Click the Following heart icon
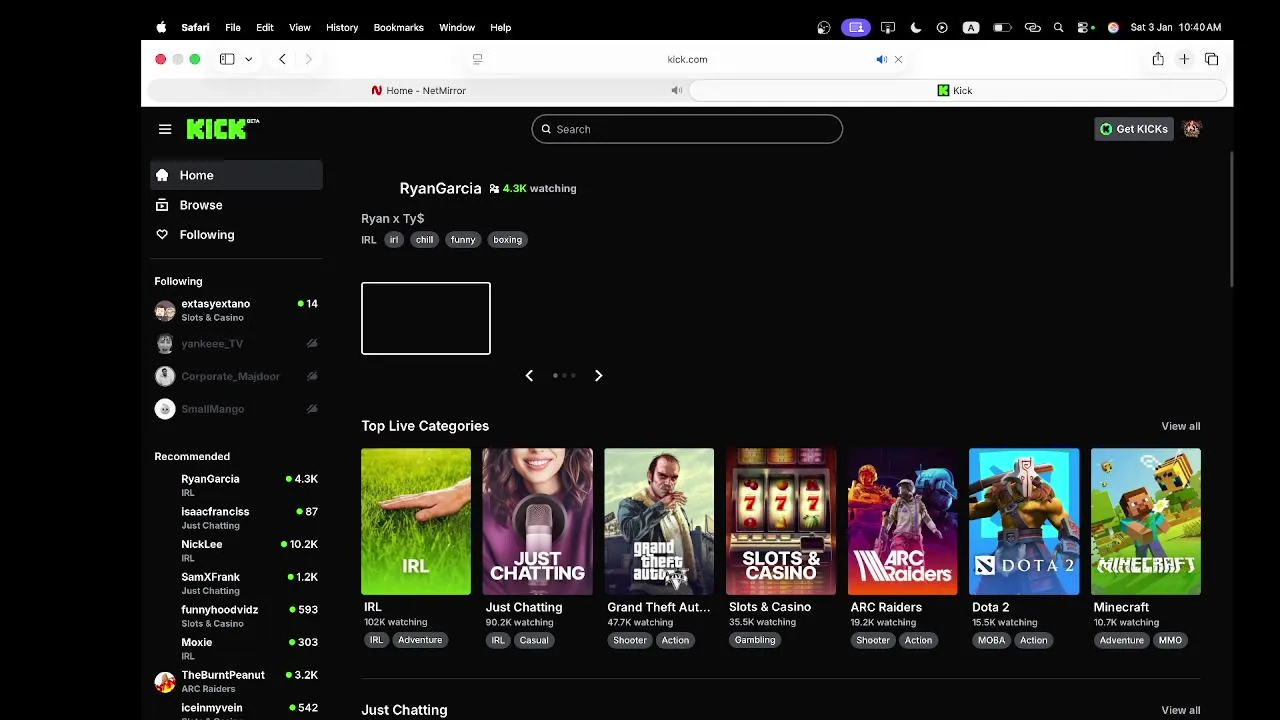The width and height of the screenshot is (1280, 720). pos(162,235)
